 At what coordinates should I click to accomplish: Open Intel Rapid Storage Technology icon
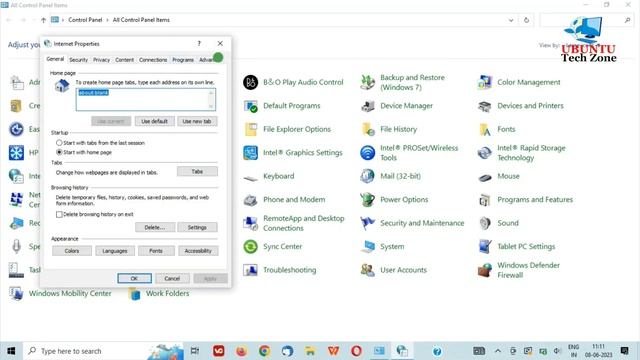[x=485, y=153]
